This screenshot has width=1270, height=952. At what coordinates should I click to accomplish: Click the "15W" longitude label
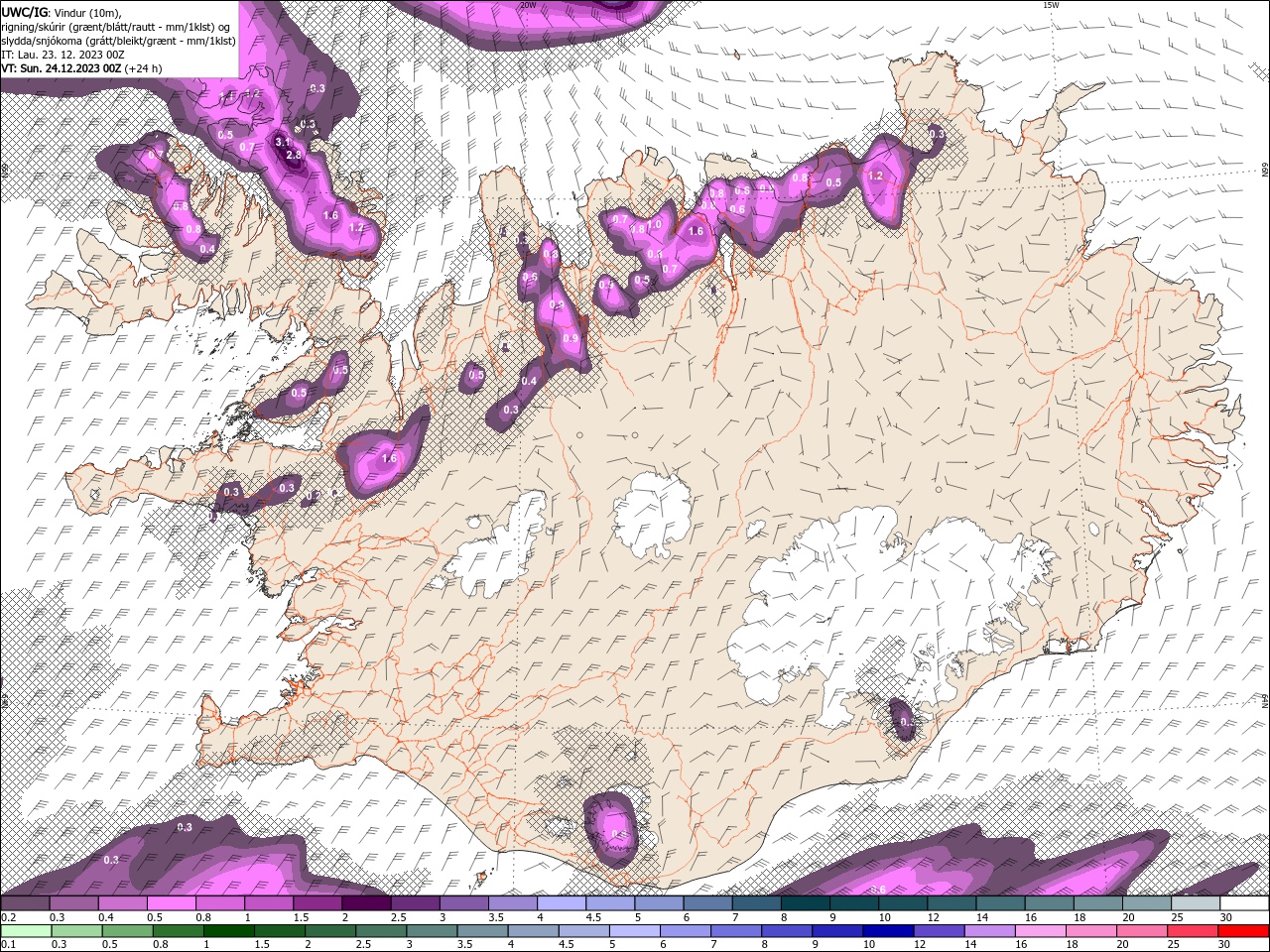click(1051, 5)
